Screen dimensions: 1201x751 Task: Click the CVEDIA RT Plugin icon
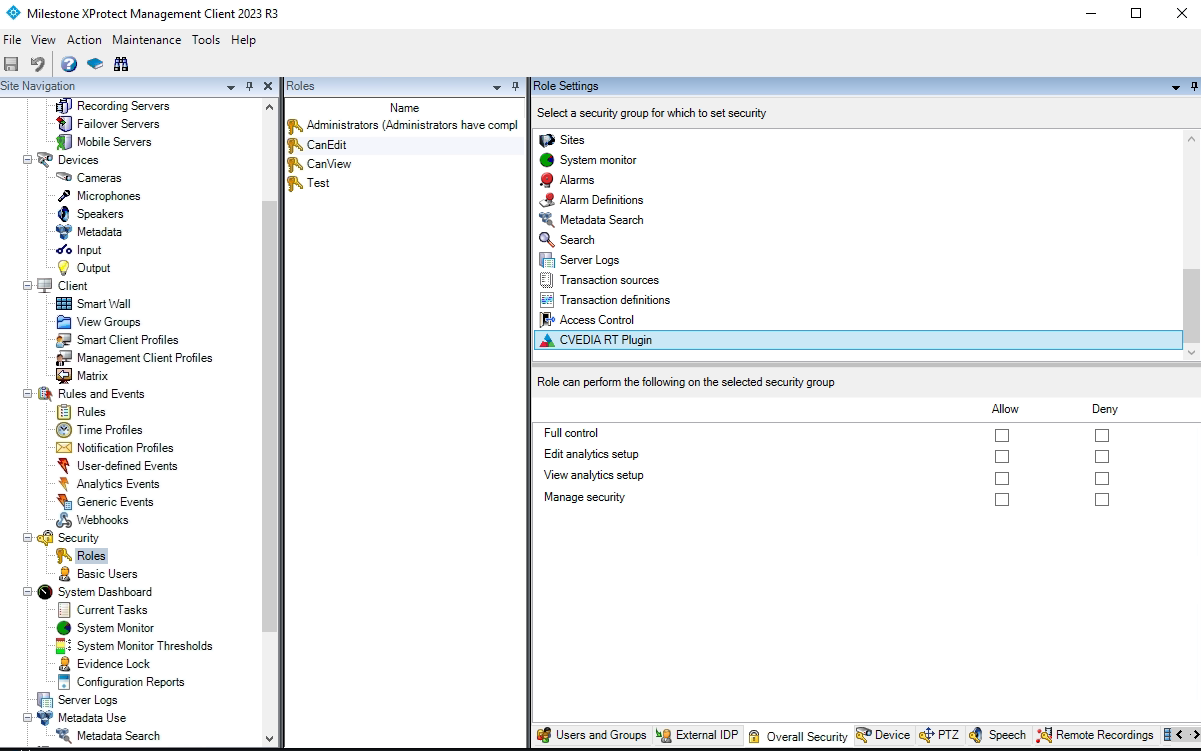pos(547,340)
